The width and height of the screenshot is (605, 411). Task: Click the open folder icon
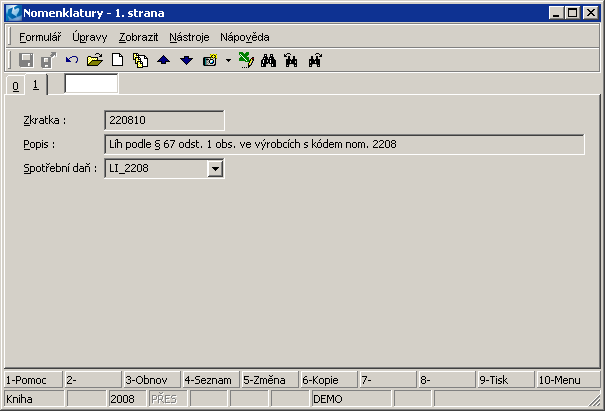click(95, 60)
